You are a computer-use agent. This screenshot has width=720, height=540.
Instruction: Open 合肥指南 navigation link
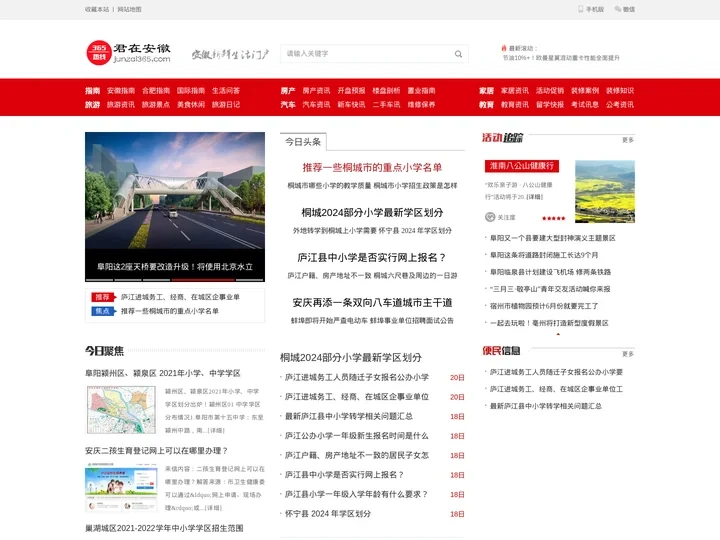tap(156, 91)
